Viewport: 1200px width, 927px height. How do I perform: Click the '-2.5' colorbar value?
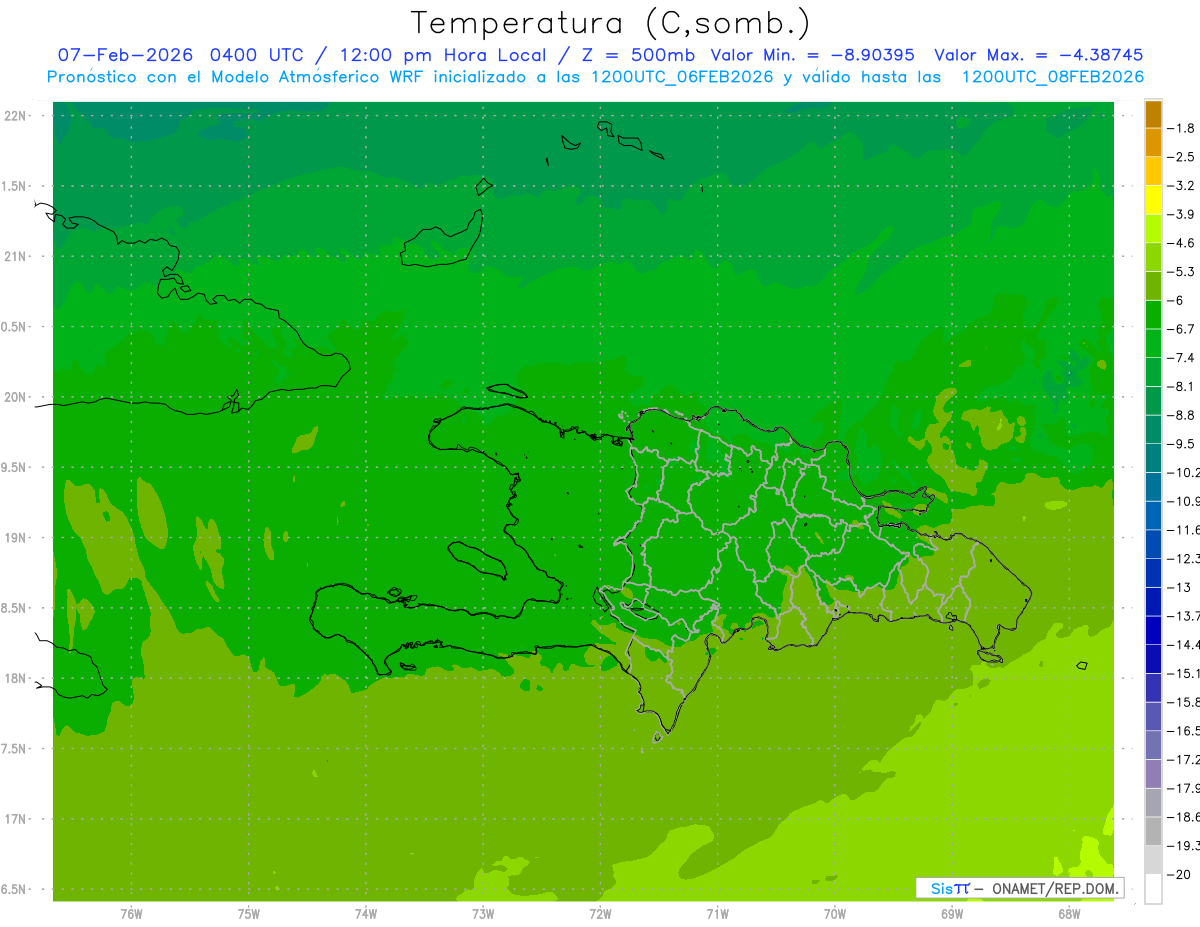click(1181, 157)
